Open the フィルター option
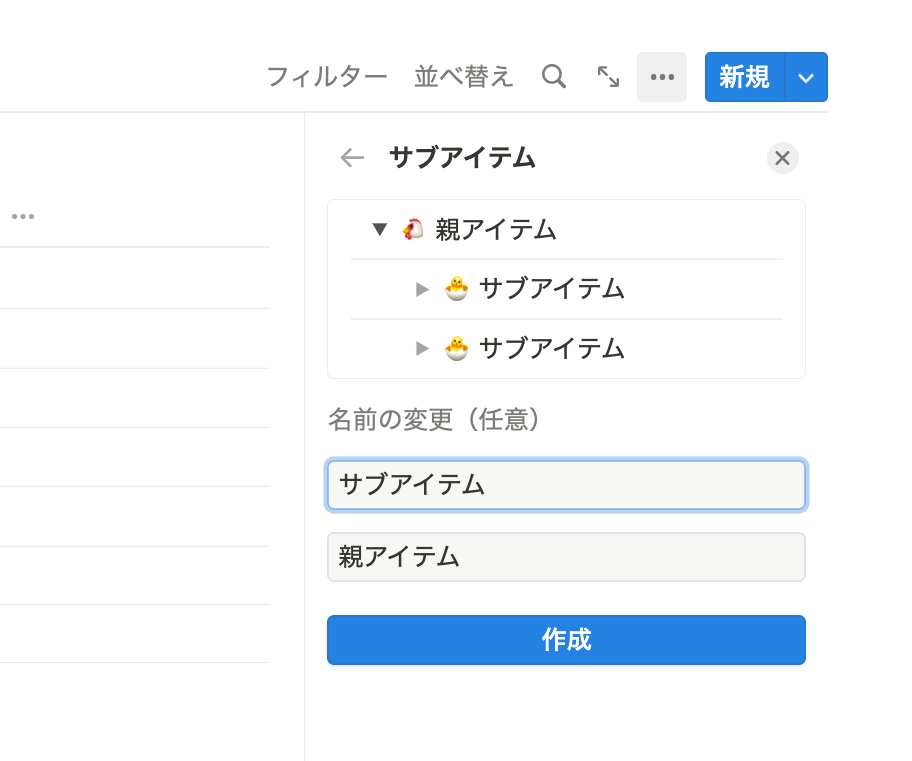The width and height of the screenshot is (912, 761). click(x=327, y=77)
